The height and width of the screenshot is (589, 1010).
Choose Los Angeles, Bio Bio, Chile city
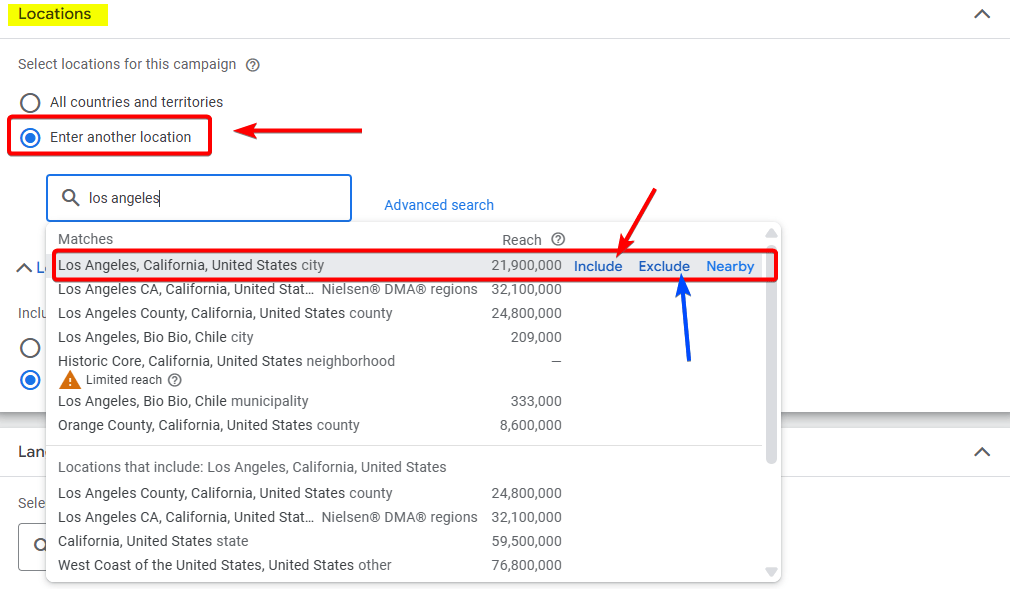(x=156, y=337)
